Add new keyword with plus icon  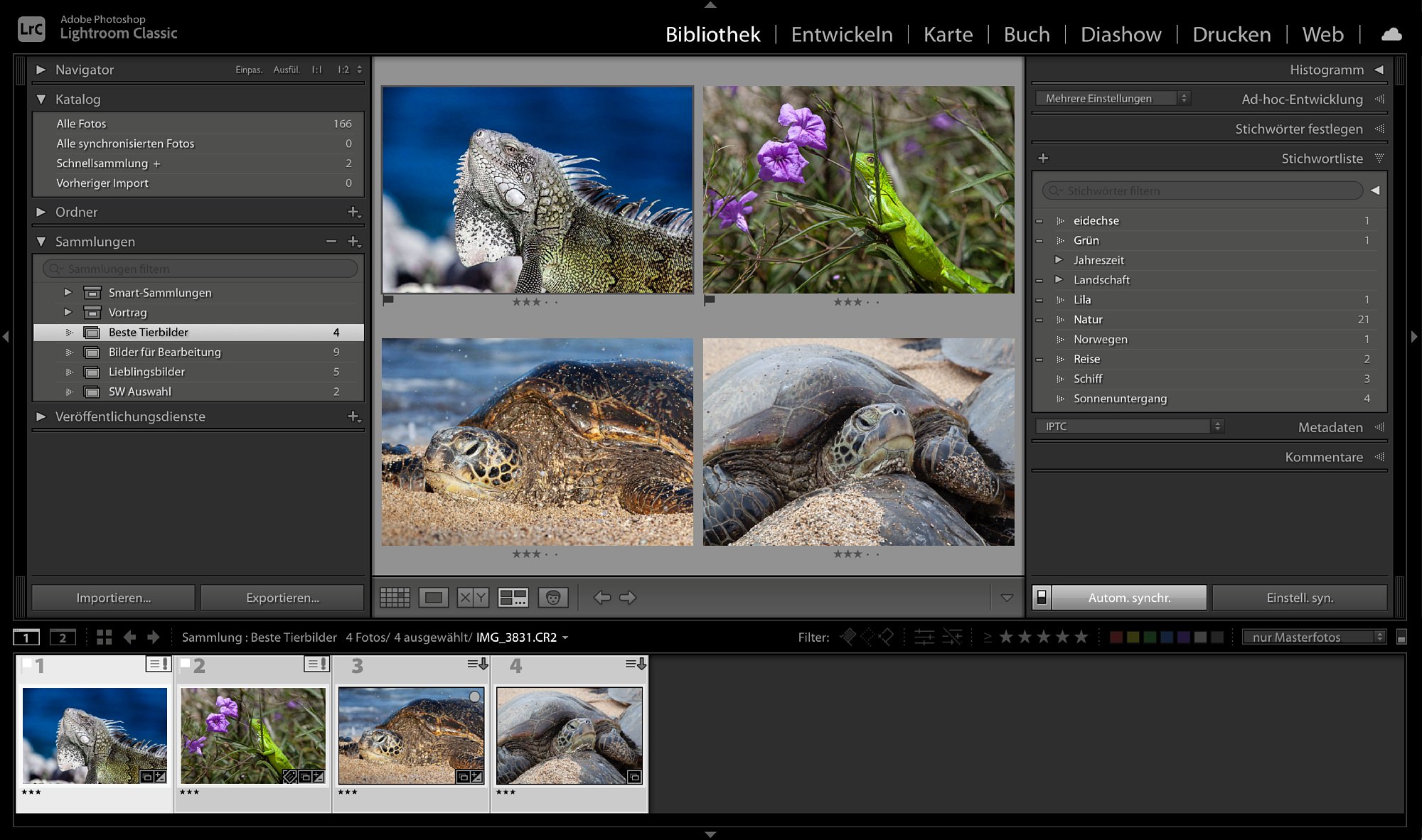tap(1043, 158)
